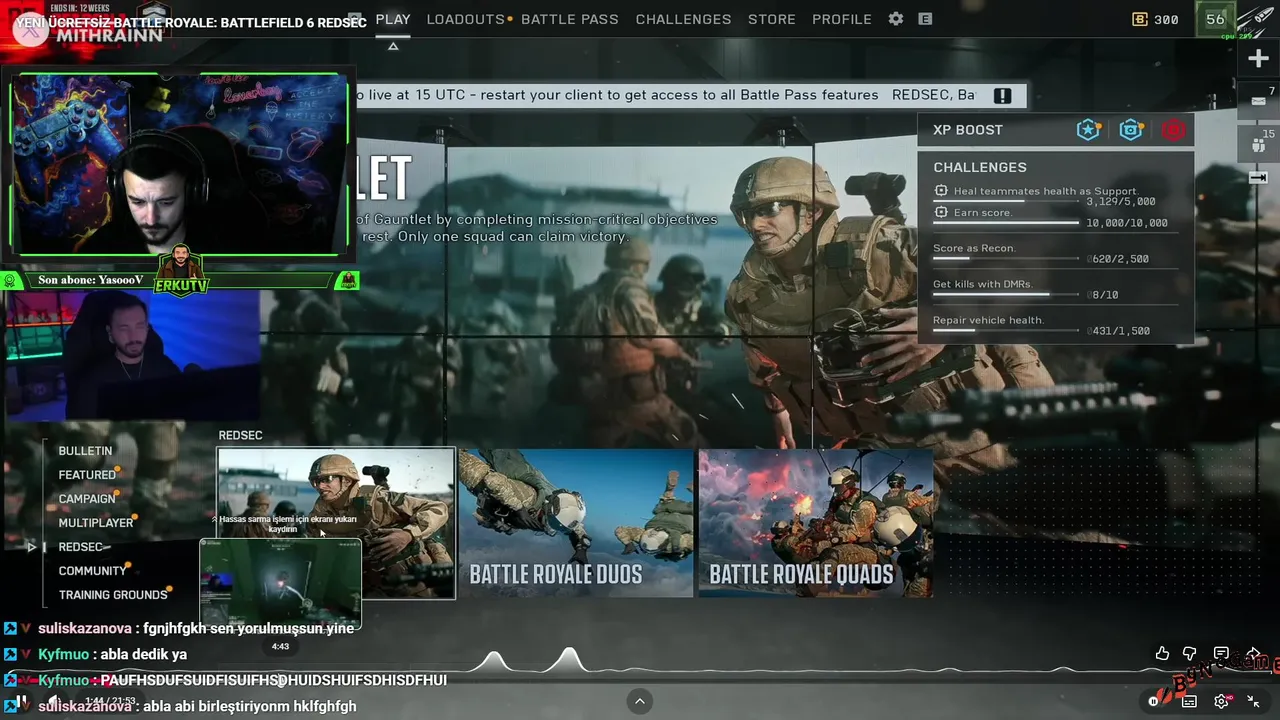This screenshot has width=1280, height=720.
Task: Click tracking icon beside Earn score challenge
Action: pyautogui.click(x=941, y=212)
